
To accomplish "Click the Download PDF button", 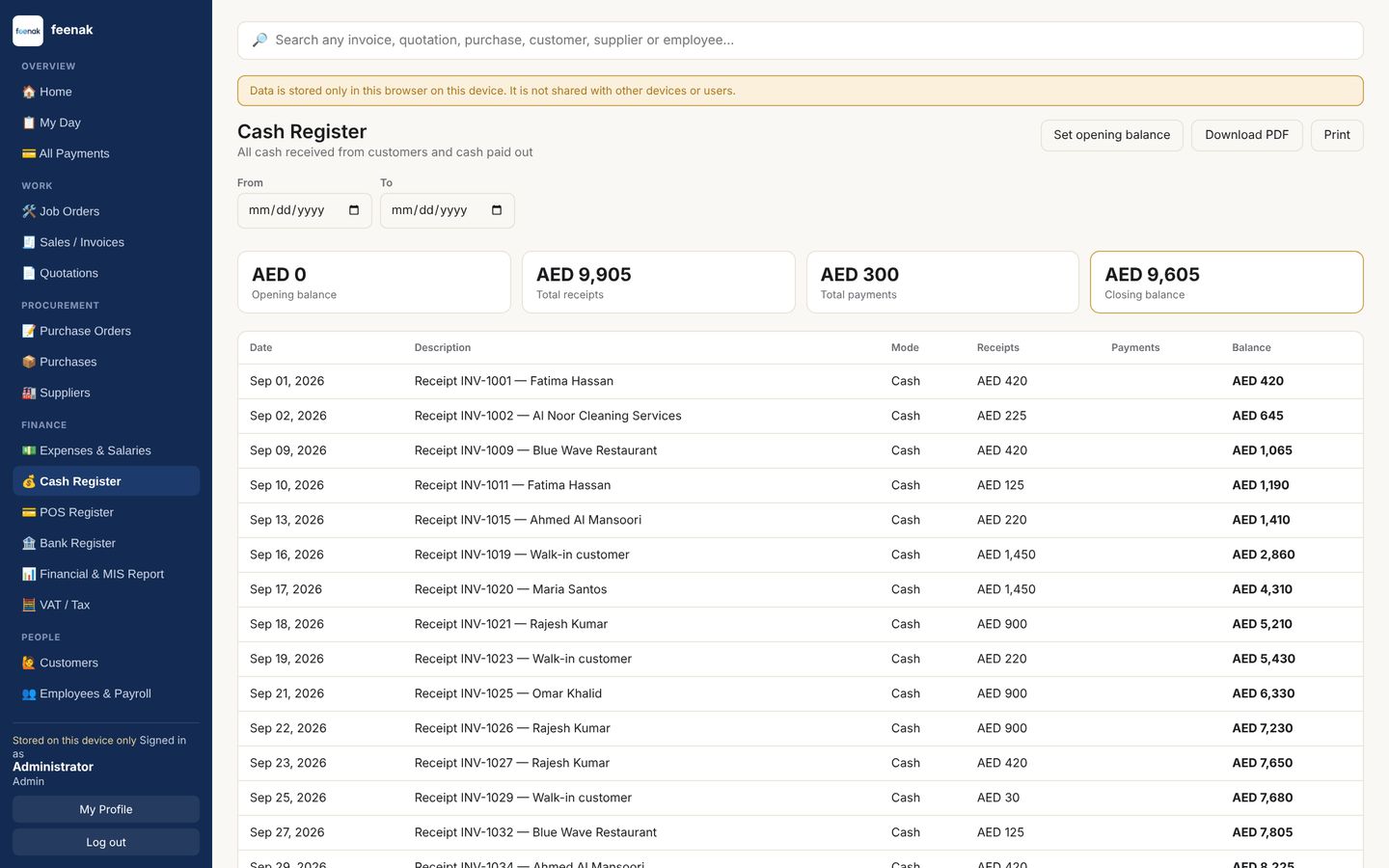I will (x=1246, y=135).
